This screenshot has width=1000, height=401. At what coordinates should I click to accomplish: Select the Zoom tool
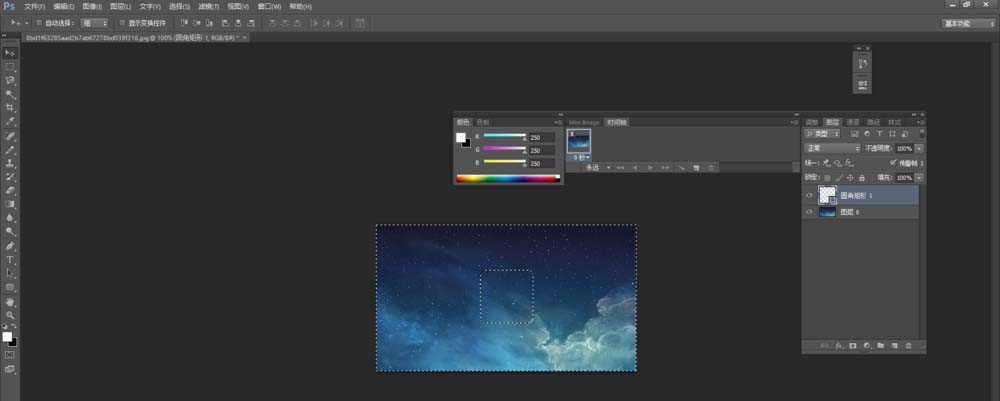coord(10,315)
